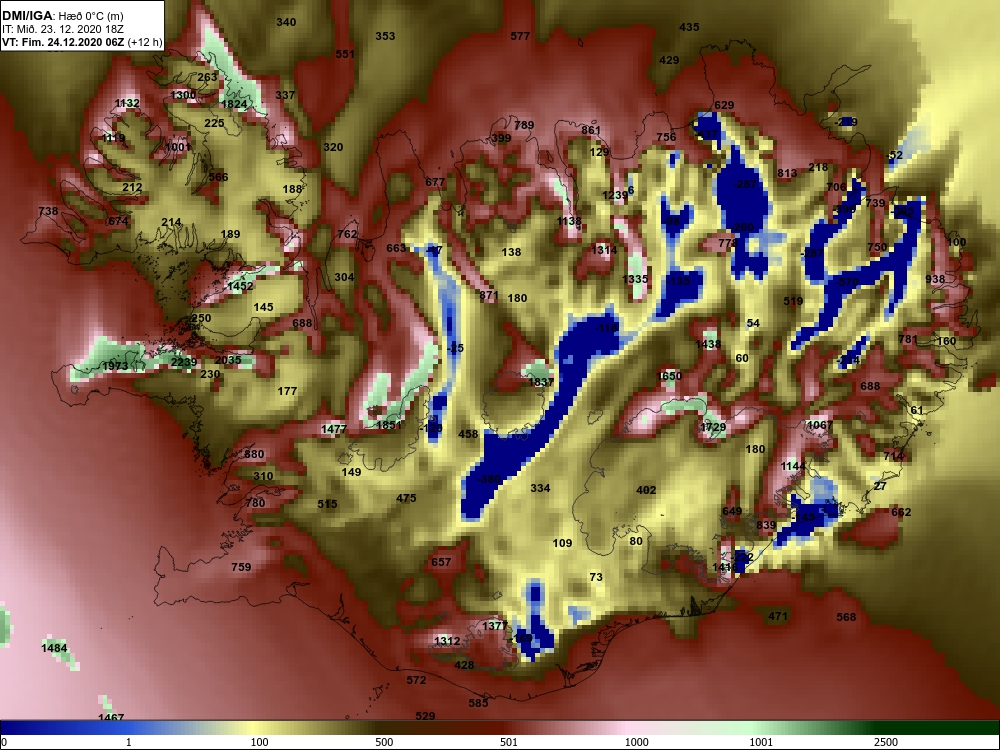
Task: Click the map value '1335'
Action: pos(635,279)
